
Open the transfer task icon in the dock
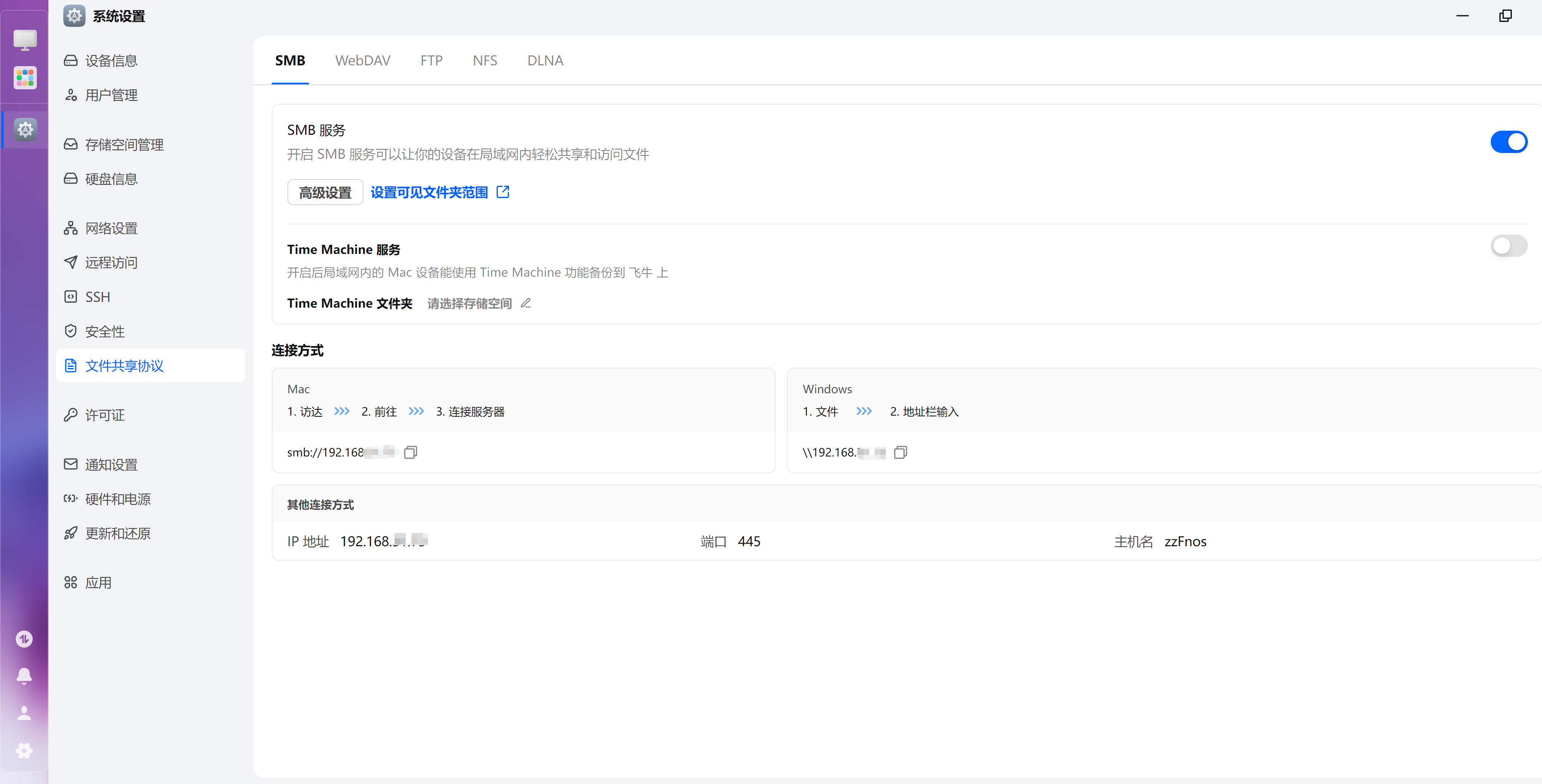point(24,638)
